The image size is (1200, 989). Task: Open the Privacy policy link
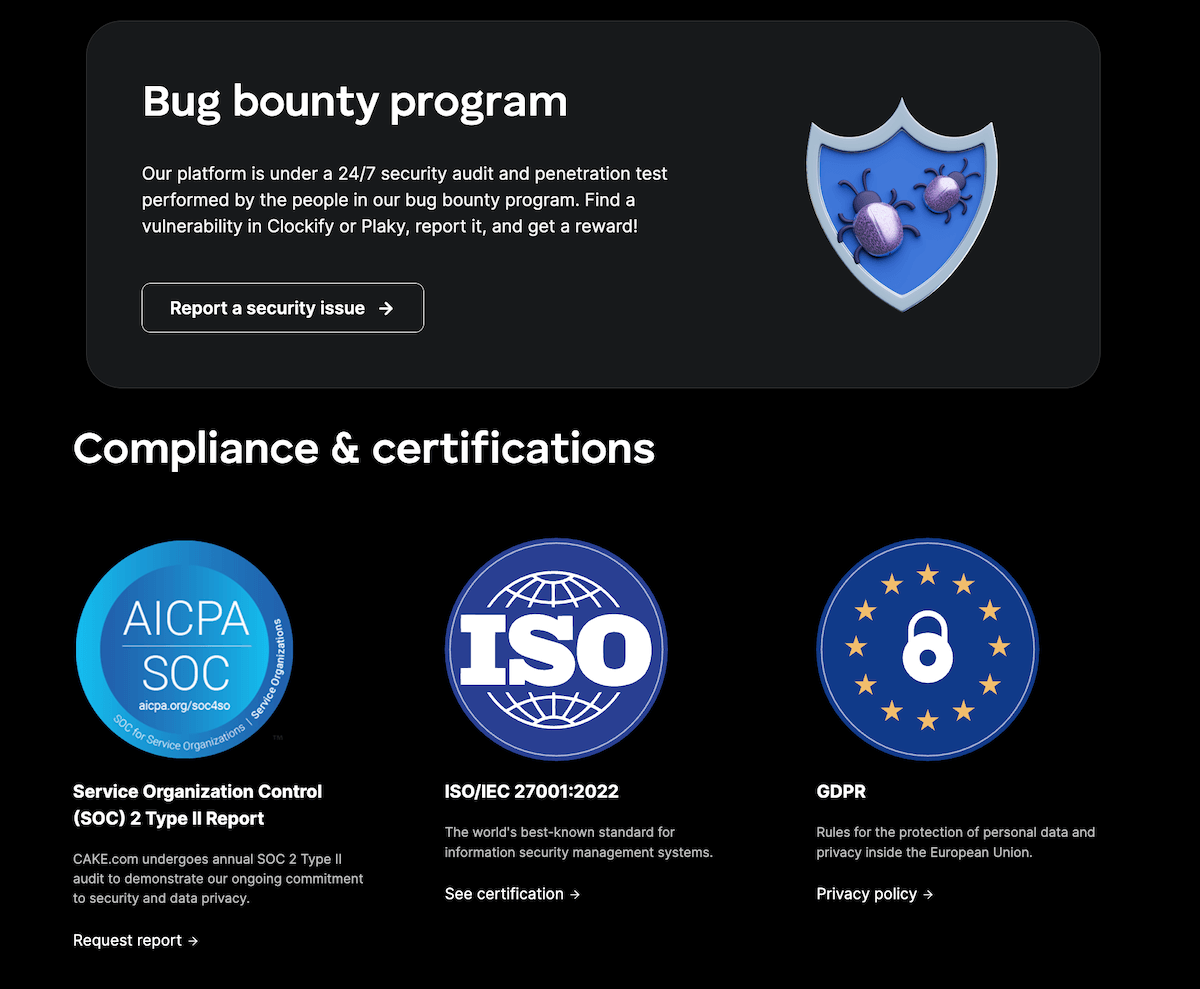pyautogui.click(x=866, y=894)
